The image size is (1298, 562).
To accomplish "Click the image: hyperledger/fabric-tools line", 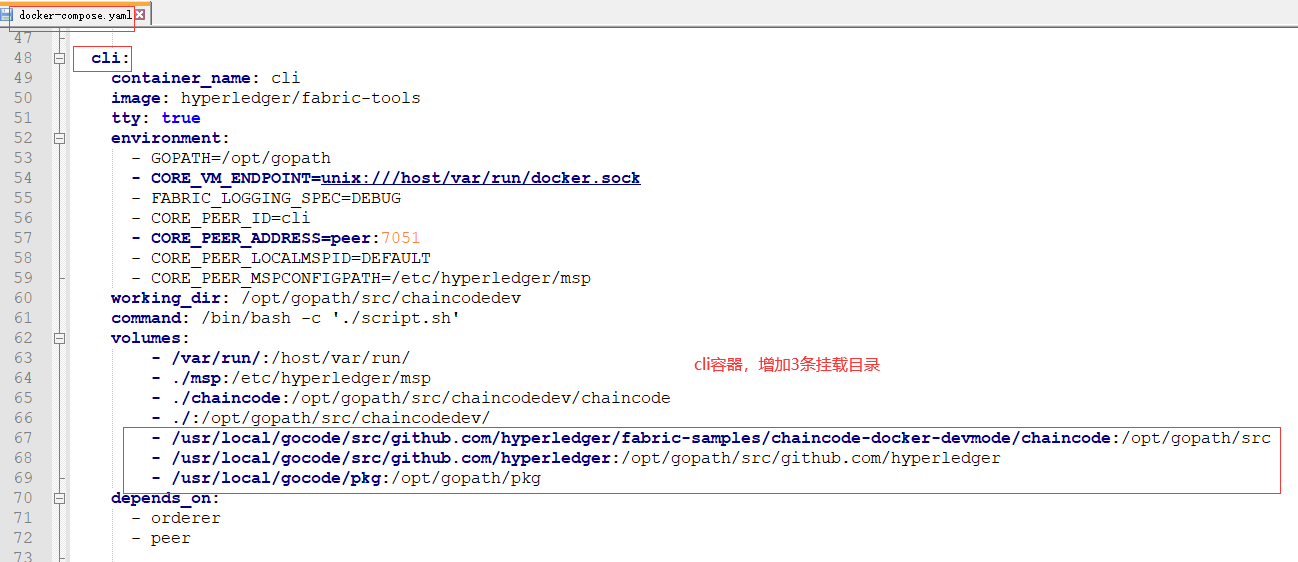I will (266, 98).
